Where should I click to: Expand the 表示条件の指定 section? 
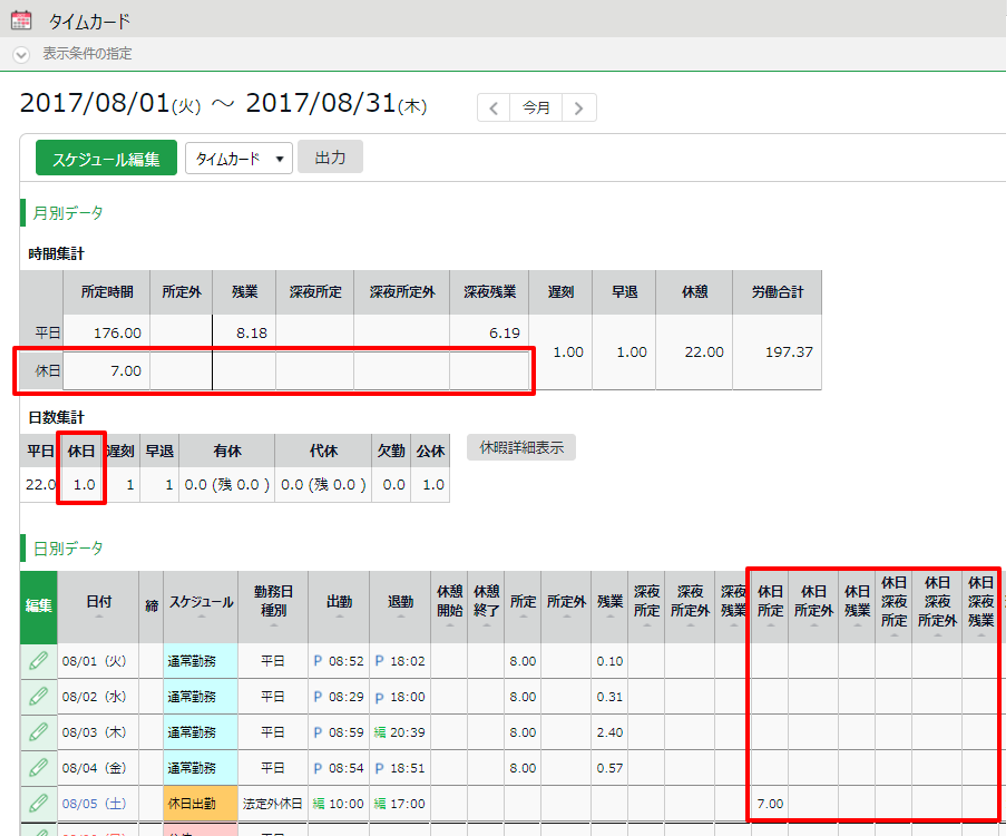[21, 54]
